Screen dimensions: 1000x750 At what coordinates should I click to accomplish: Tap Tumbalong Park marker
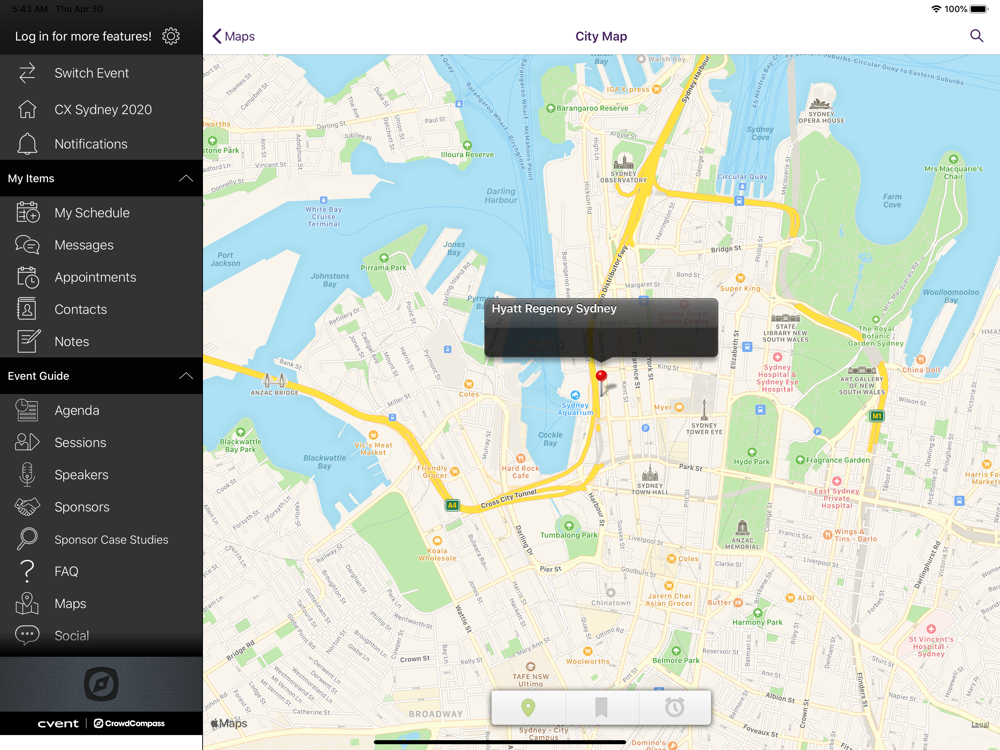pyautogui.click(x=569, y=526)
